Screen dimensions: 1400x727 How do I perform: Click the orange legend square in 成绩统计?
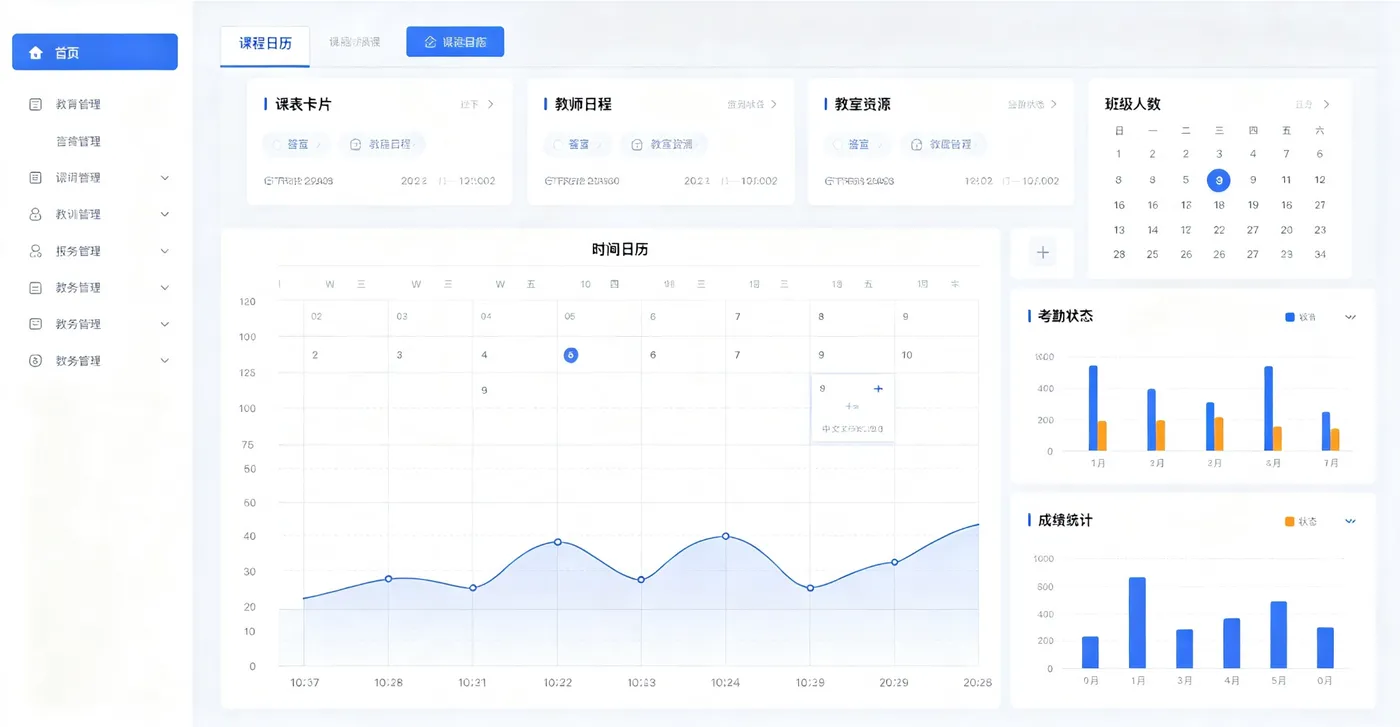click(1289, 521)
